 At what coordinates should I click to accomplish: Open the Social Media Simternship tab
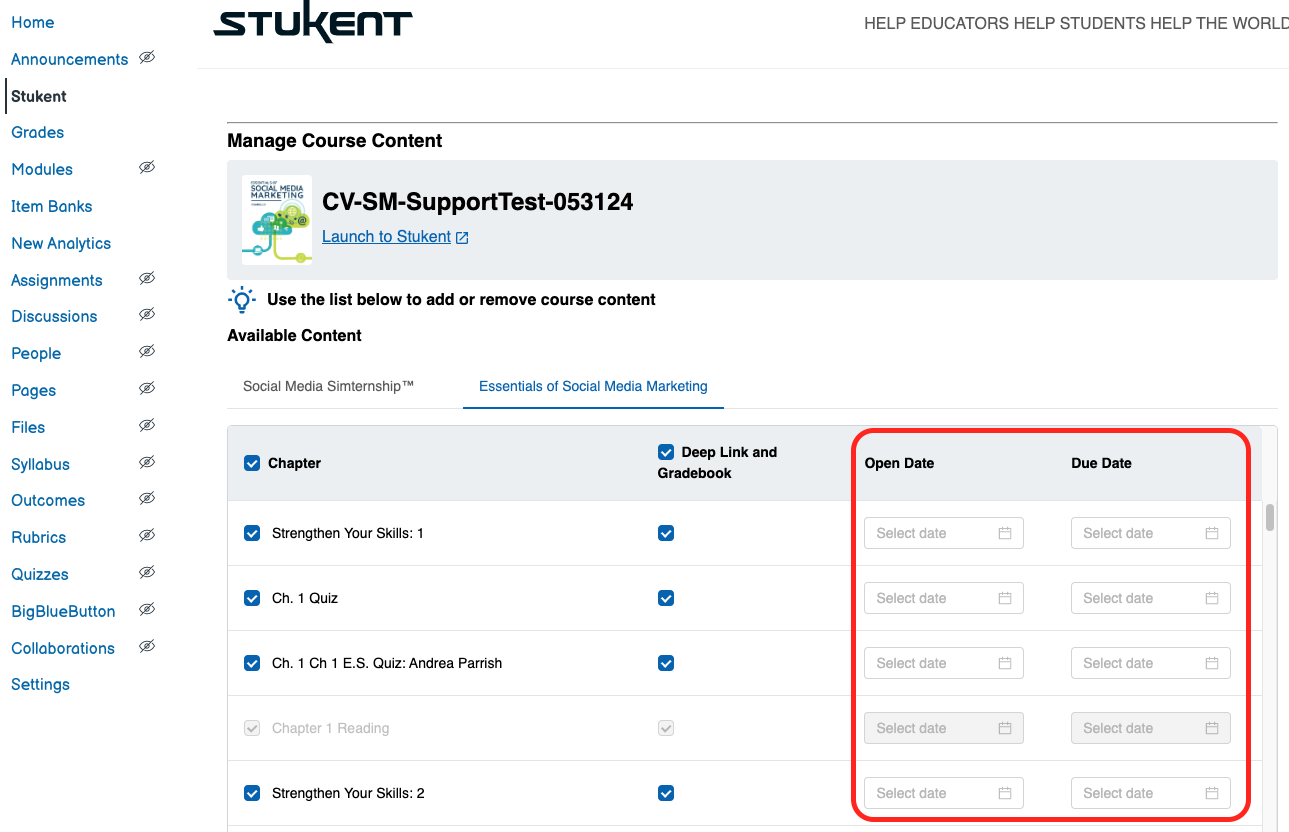coord(329,386)
